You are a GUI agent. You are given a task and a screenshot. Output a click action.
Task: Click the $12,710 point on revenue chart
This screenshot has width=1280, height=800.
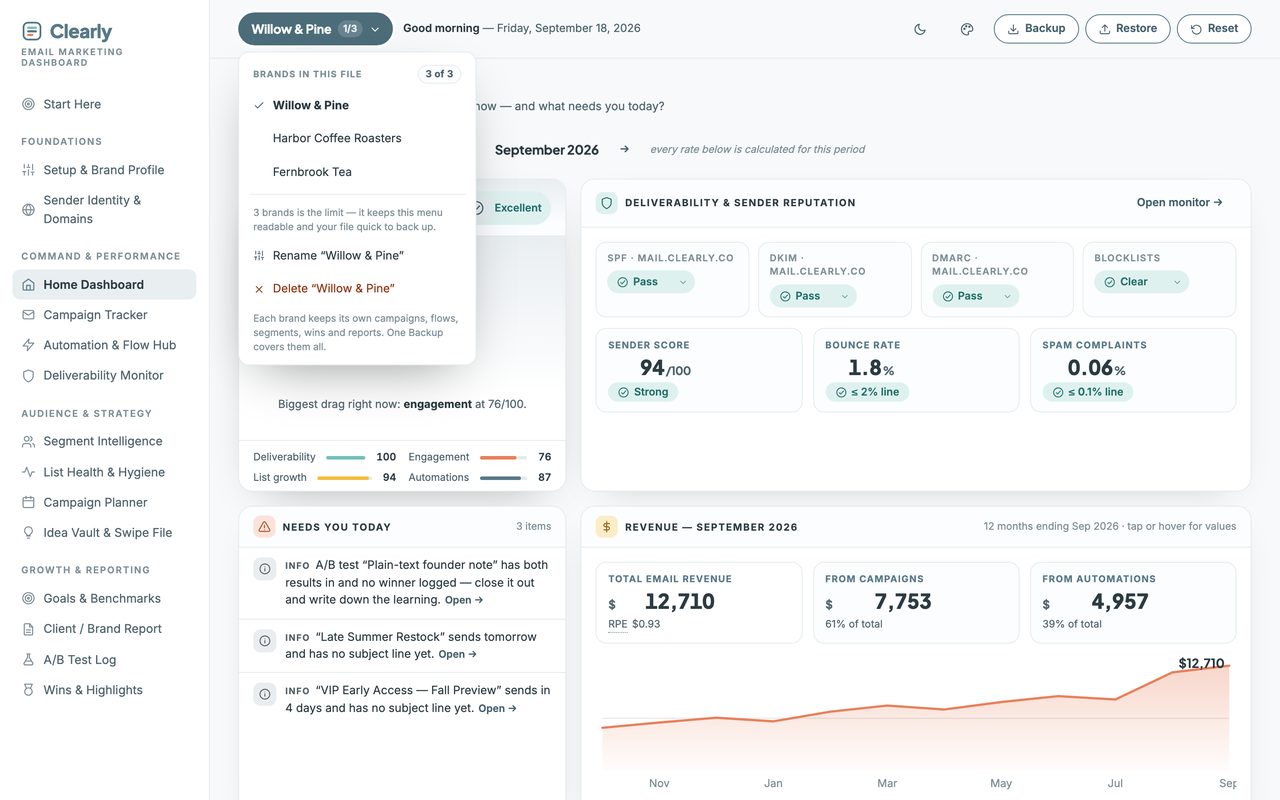(1229, 666)
